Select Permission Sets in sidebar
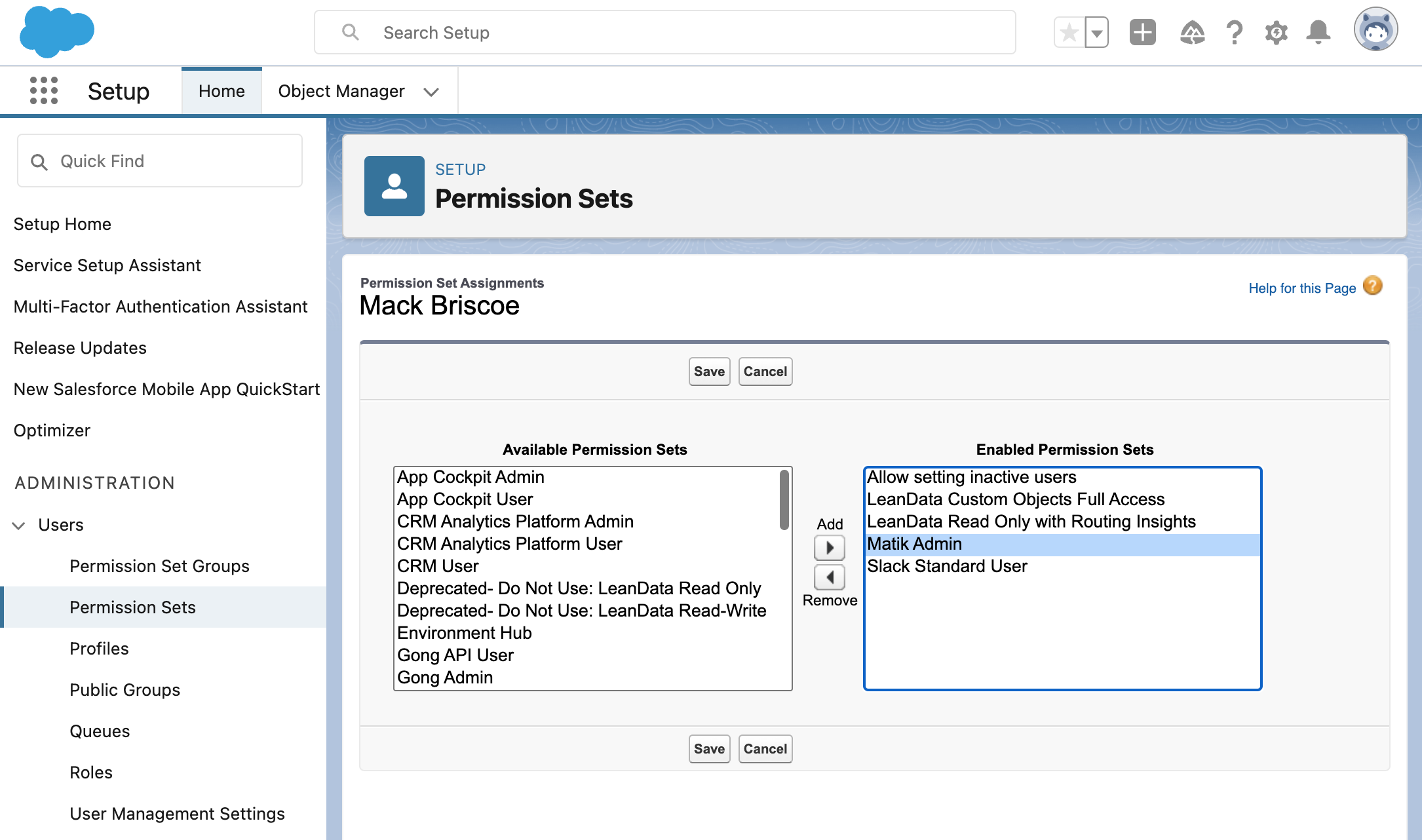 point(163,607)
